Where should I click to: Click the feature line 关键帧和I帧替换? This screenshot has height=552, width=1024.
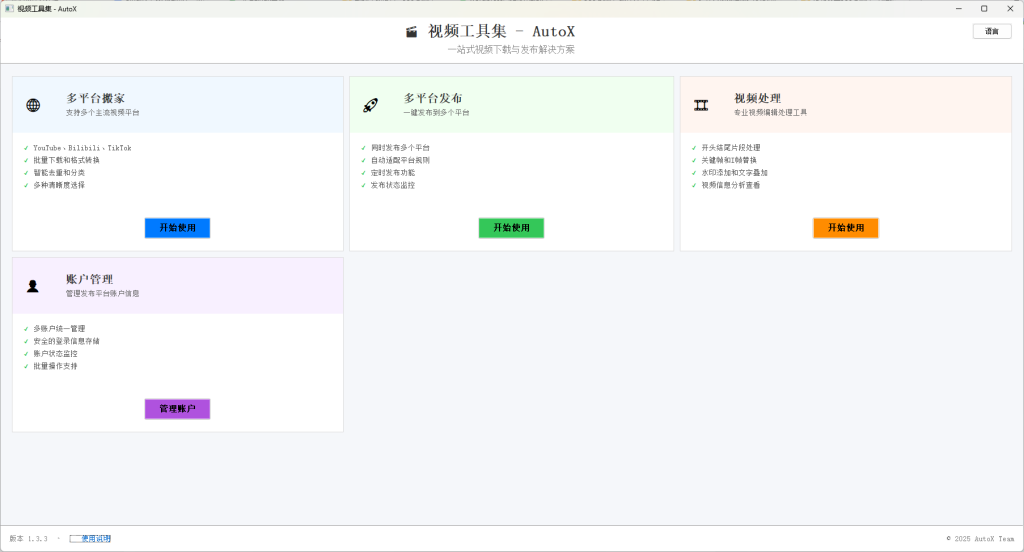[729, 160]
